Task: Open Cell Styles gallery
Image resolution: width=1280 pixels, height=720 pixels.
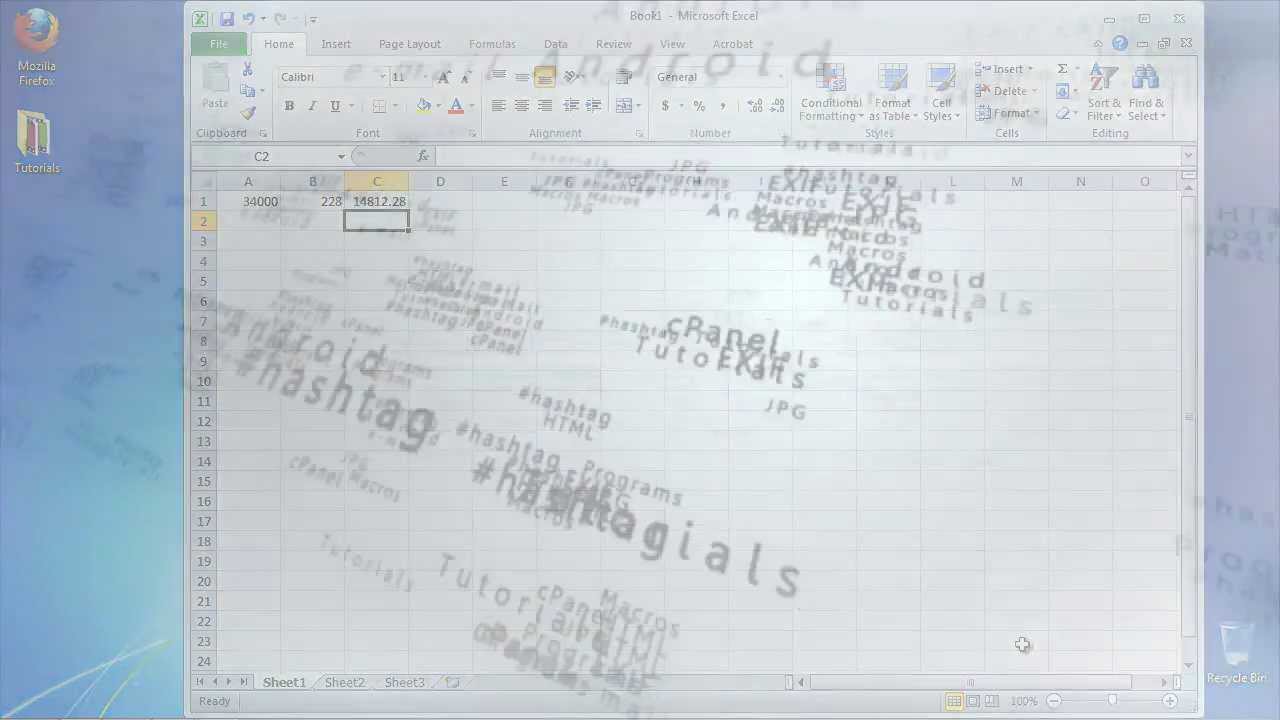Action: coord(941,93)
